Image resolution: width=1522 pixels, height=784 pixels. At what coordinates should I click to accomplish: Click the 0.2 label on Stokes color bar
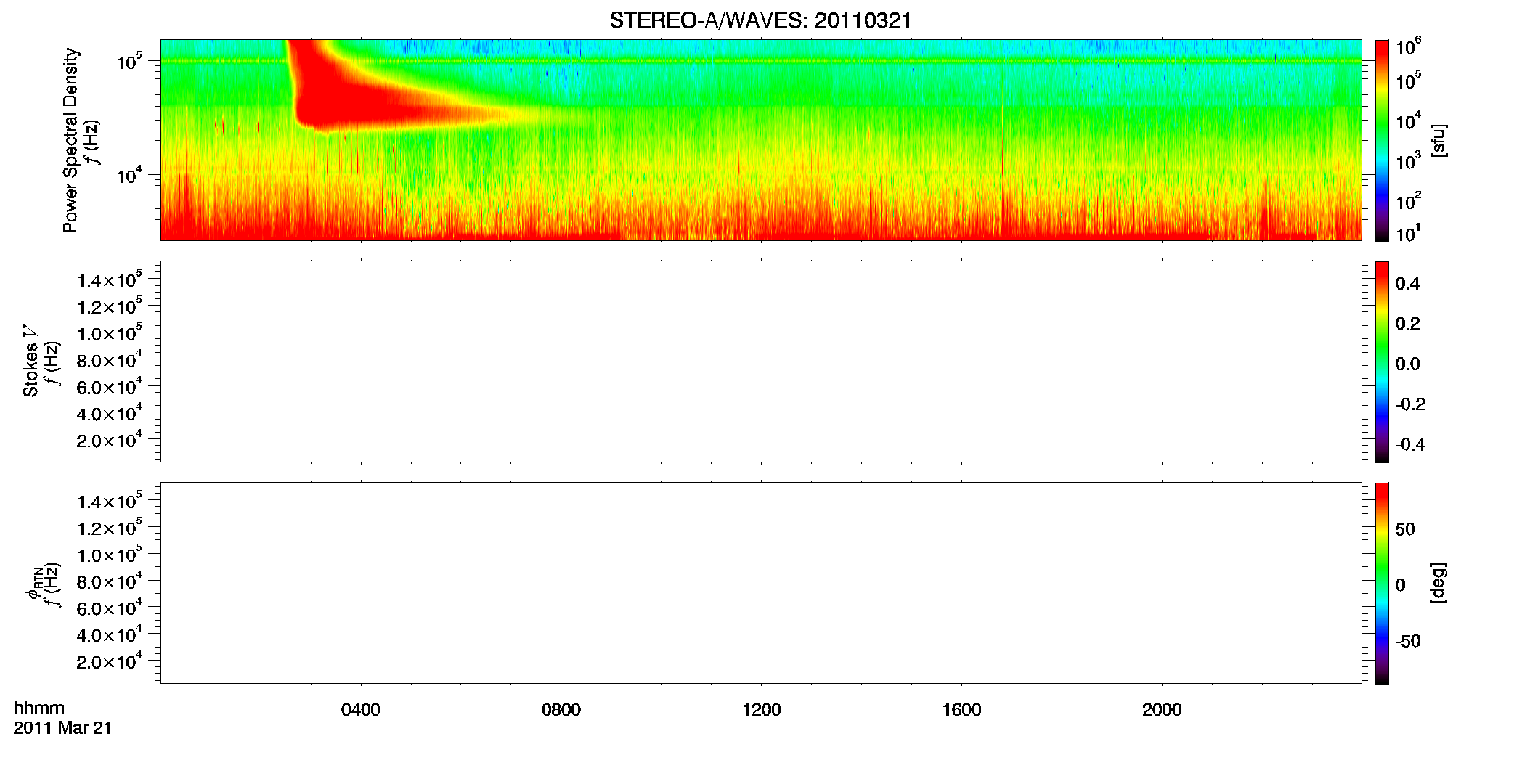(x=1407, y=324)
